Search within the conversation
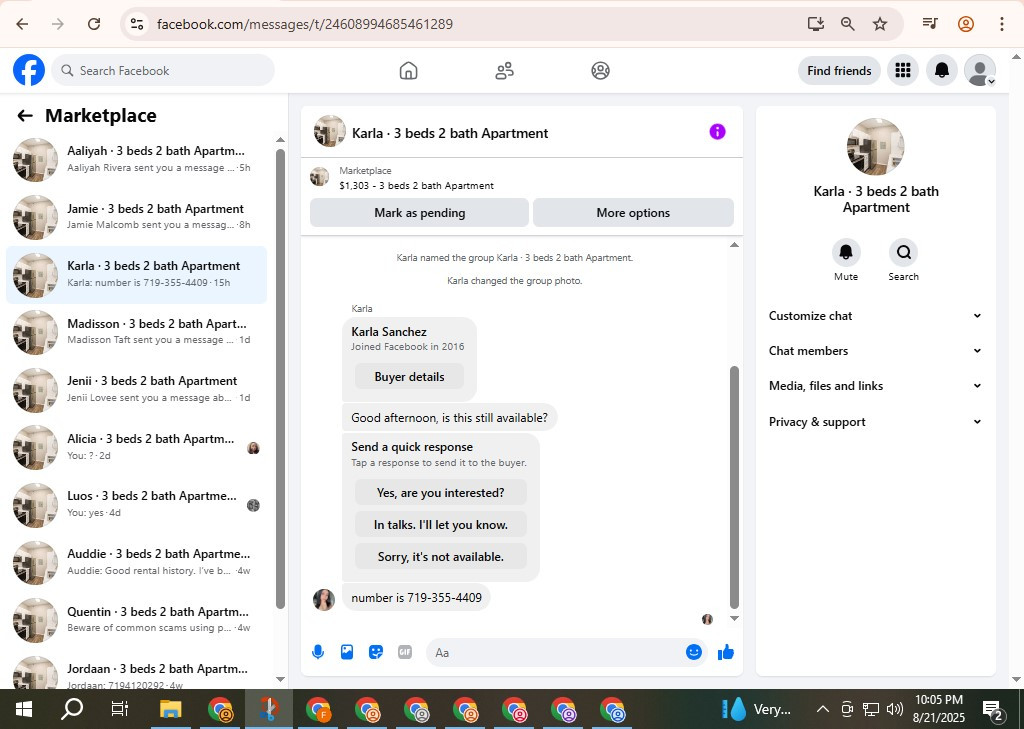Viewport: 1024px width, 729px height. 903,253
